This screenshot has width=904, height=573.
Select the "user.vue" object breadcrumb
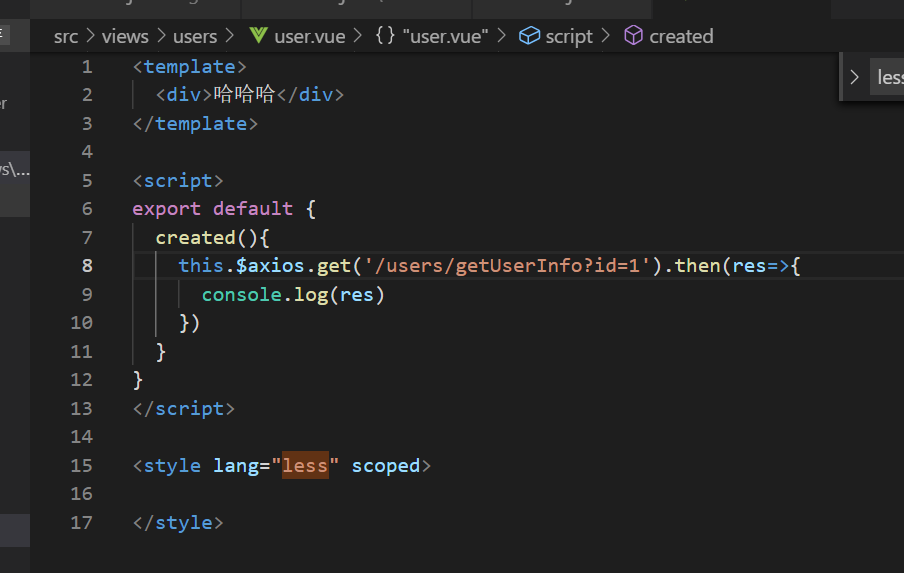coord(446,36)
